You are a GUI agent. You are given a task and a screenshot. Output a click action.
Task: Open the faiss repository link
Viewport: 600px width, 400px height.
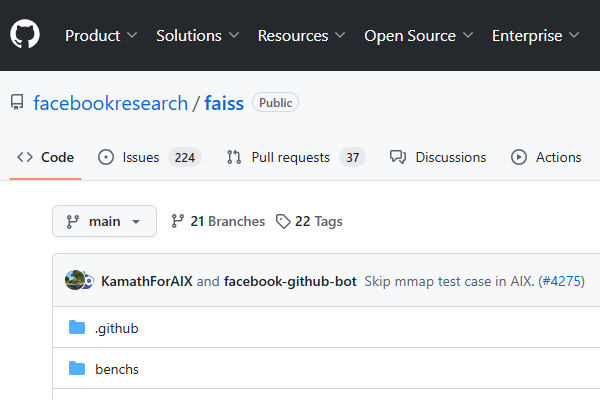click(x=224, y=103)
